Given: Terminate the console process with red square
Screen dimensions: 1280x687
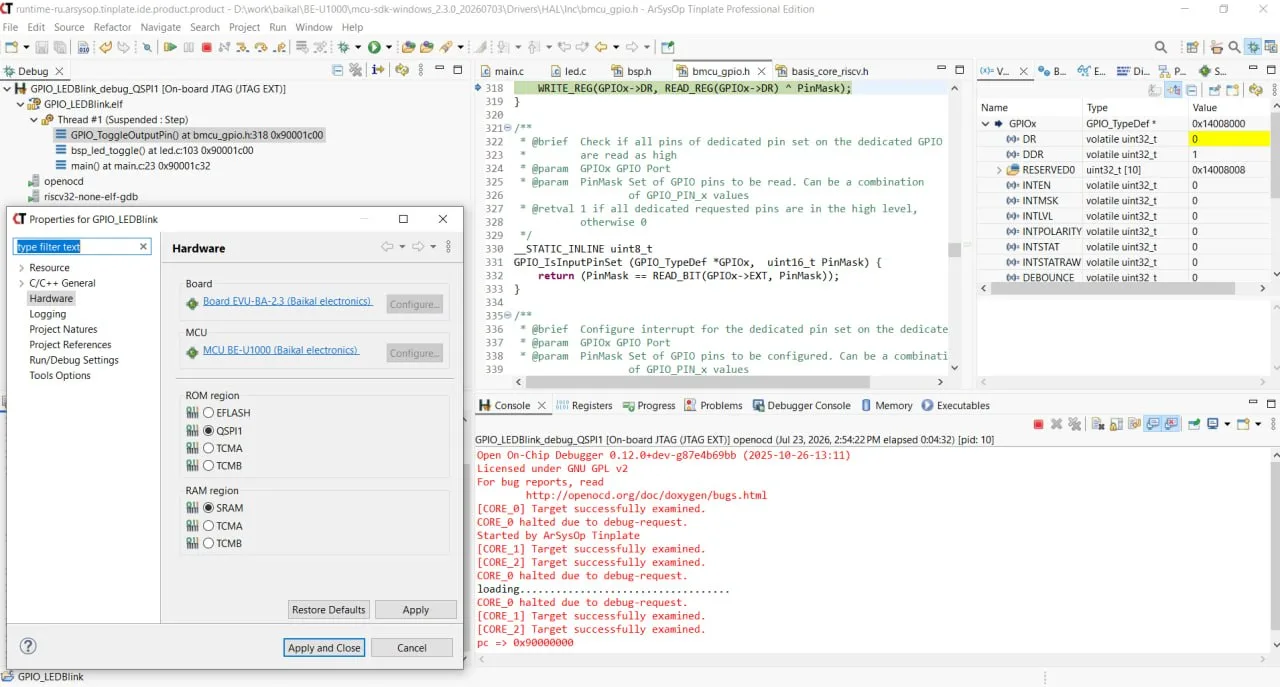Looking at the screenshot, I should tap(1038, 424).
